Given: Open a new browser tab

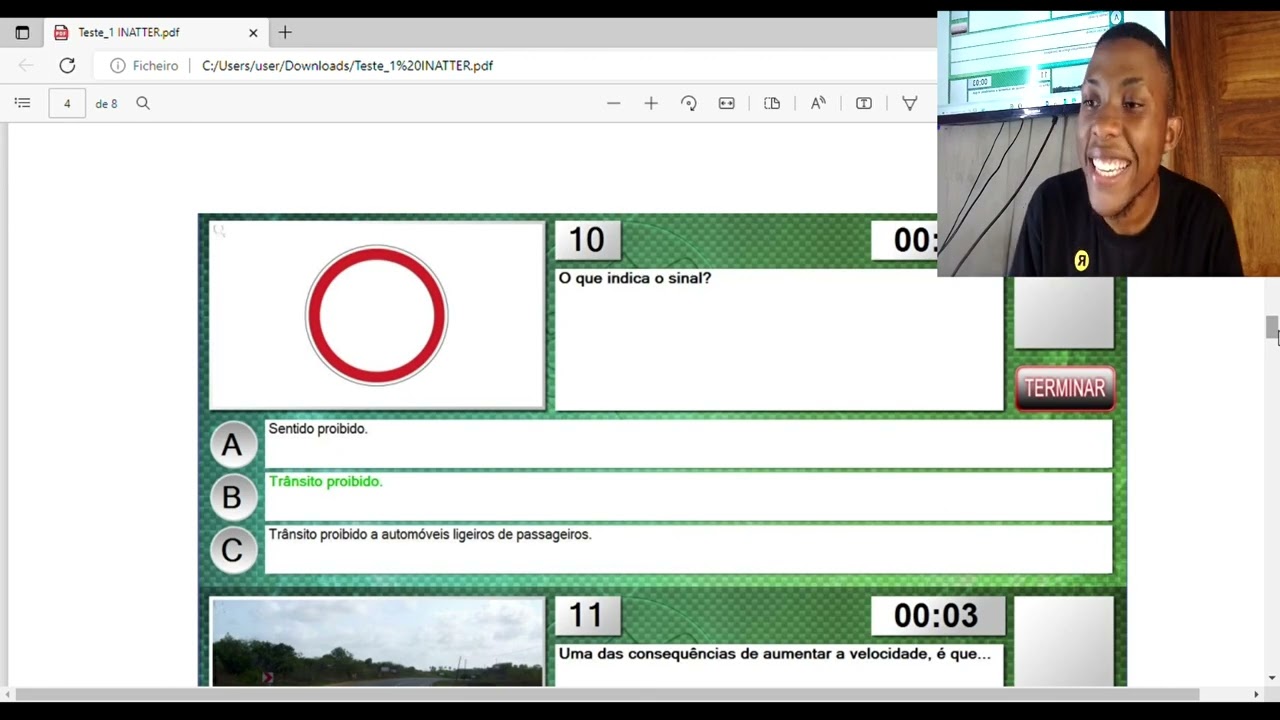Looking at the screenshot, I should click(285, 32).
